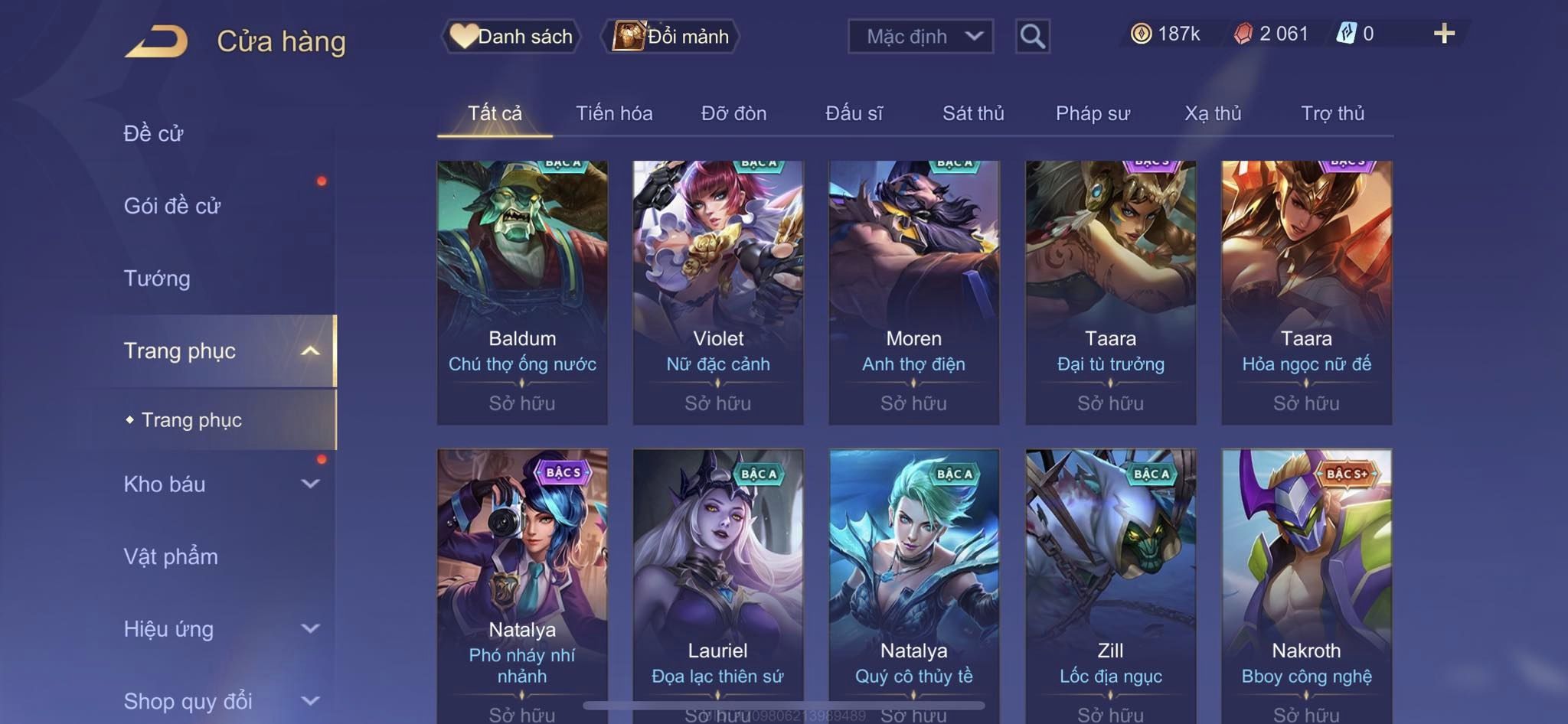Click the horizontal scroll bar at bottom
This screenshot has width=1568, height=724.
click(x=784, y=705)
